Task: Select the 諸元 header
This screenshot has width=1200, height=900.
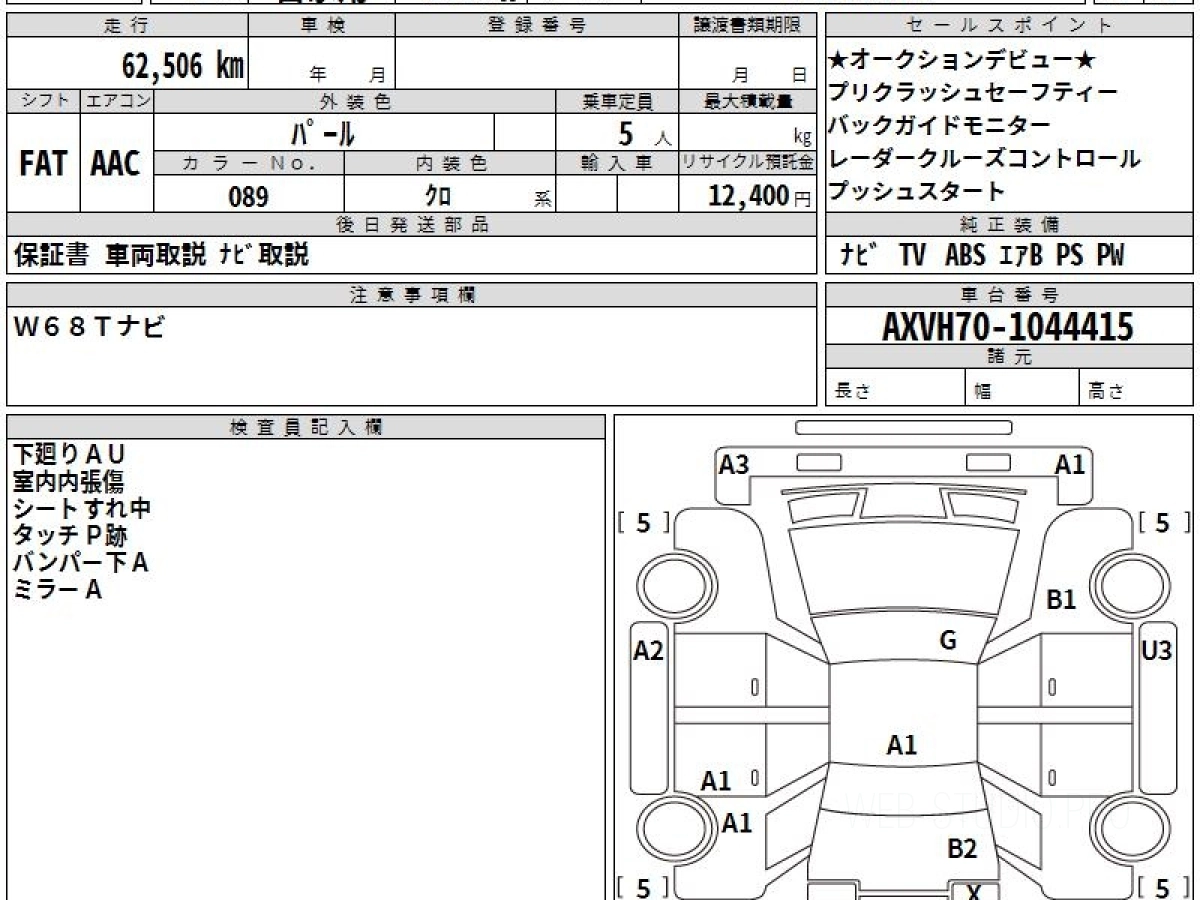Action: [1010, 357]
